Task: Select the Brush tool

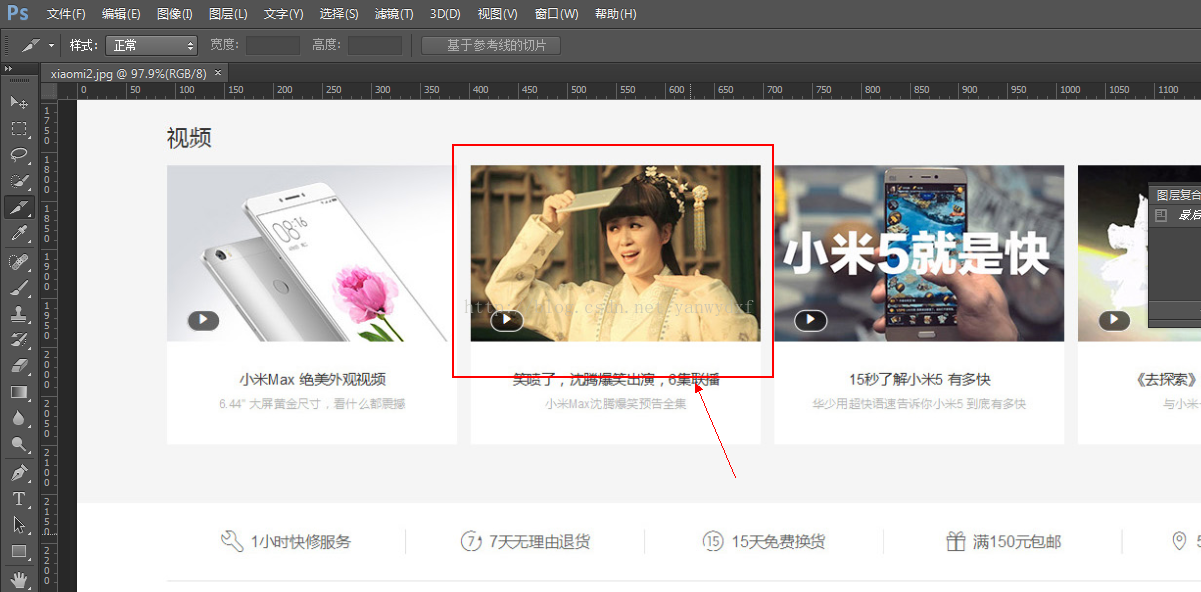Action: [19, 287]
